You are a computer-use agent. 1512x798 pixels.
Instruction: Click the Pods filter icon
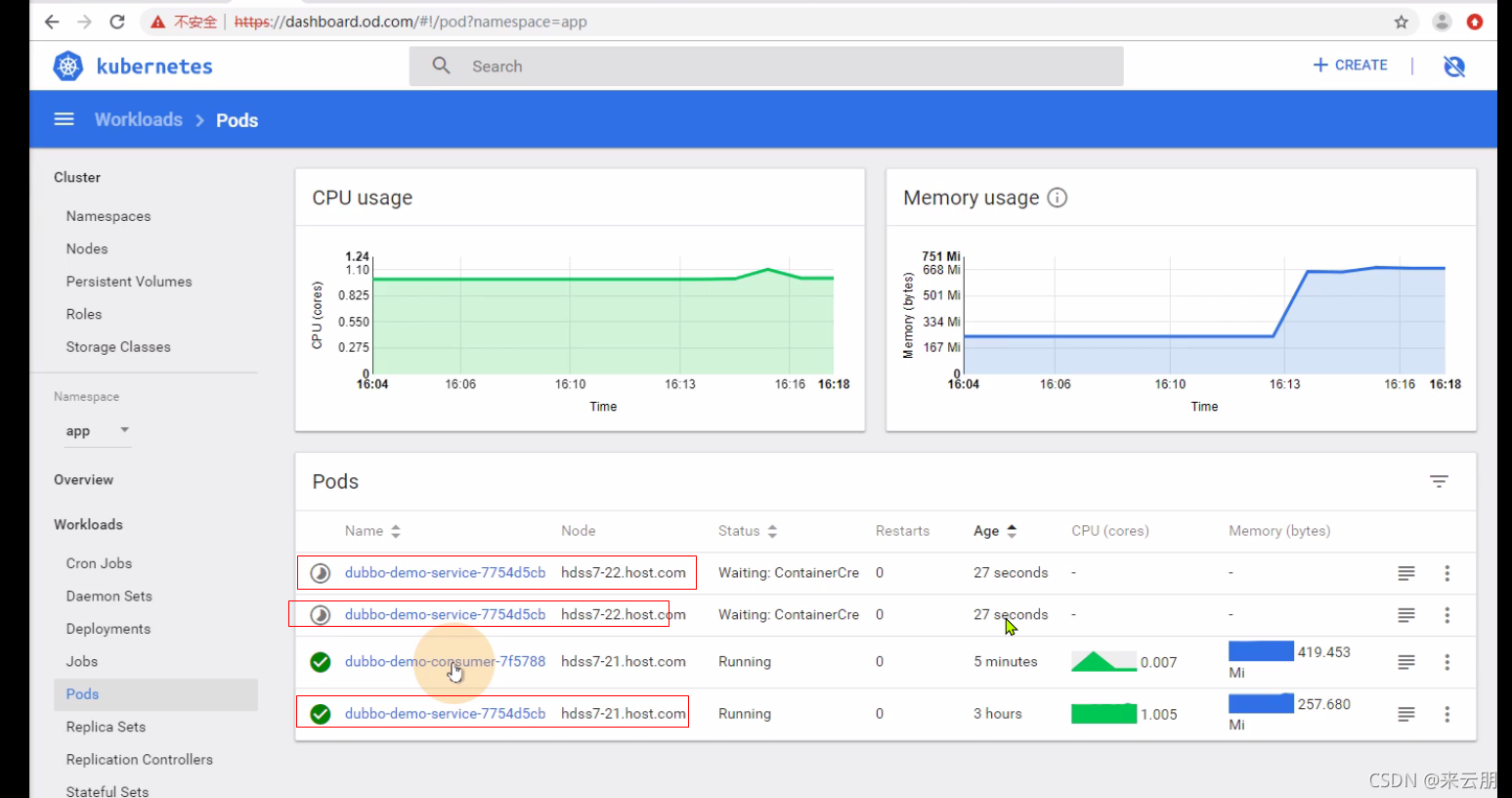click(x=1439, y=481)
